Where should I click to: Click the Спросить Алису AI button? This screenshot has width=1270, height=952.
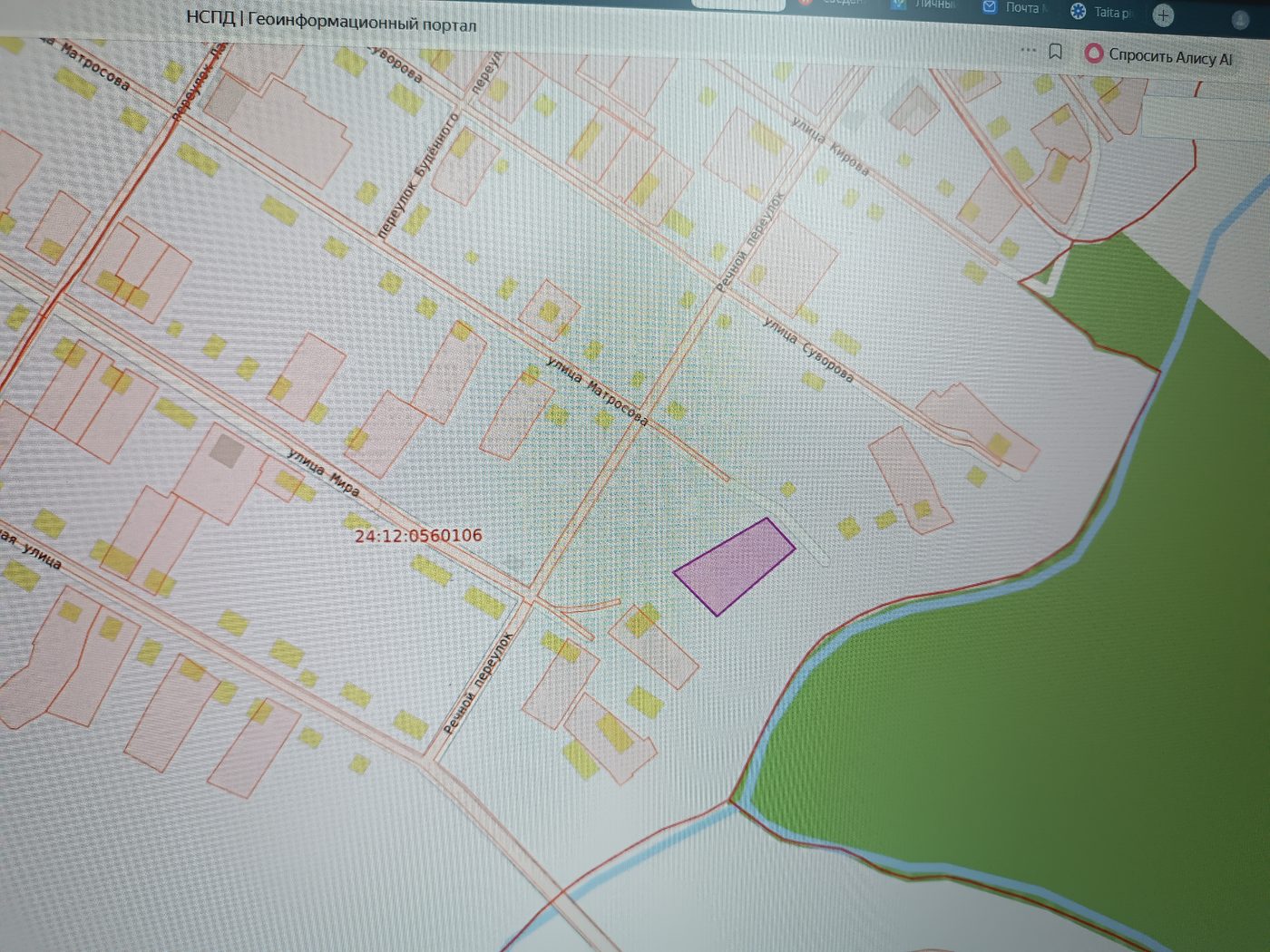[x=1158, y=56]
